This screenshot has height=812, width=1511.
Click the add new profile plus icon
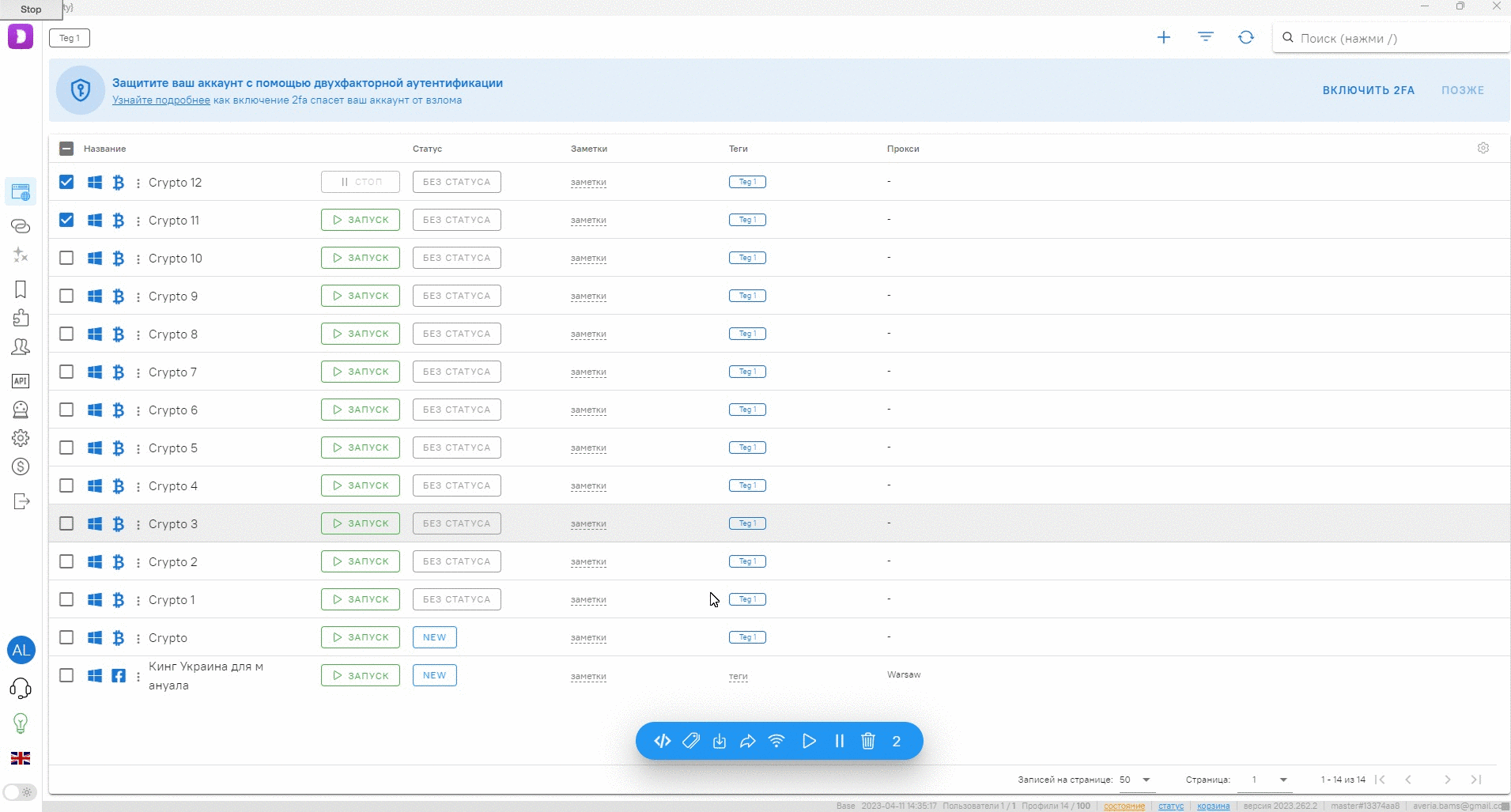1163,37
